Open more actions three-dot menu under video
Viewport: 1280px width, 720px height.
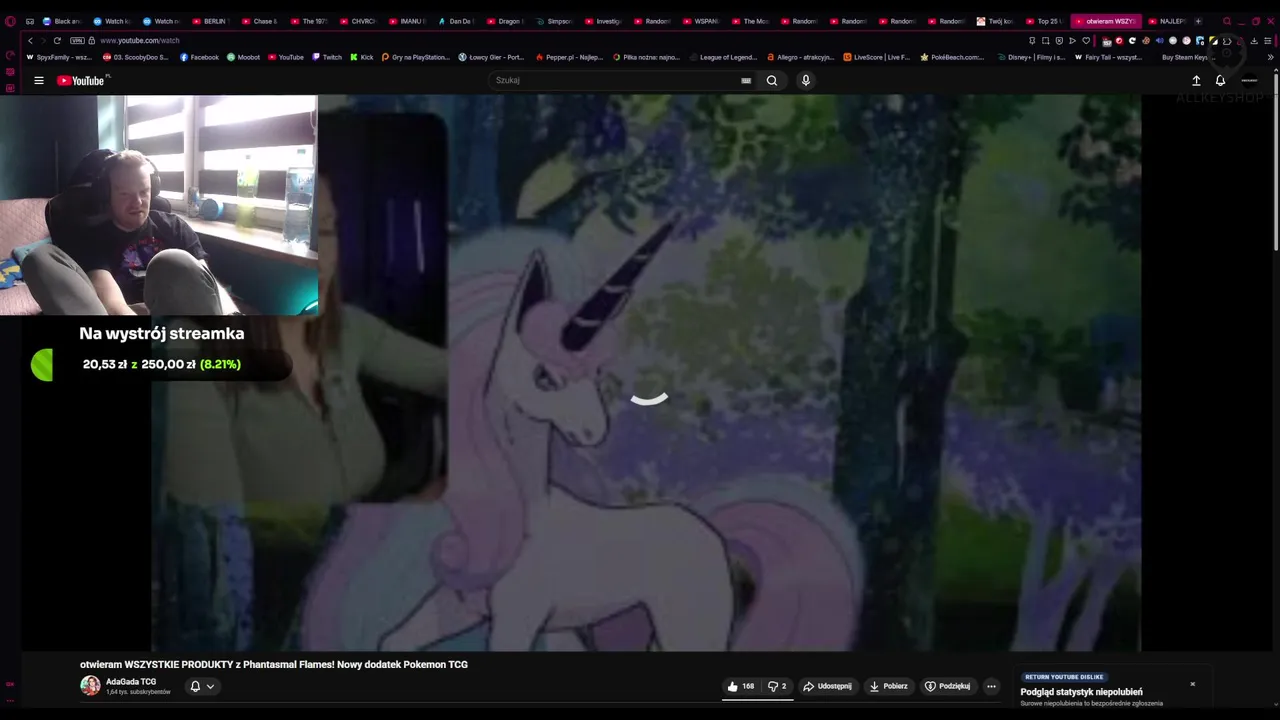(x=991, y=686)
